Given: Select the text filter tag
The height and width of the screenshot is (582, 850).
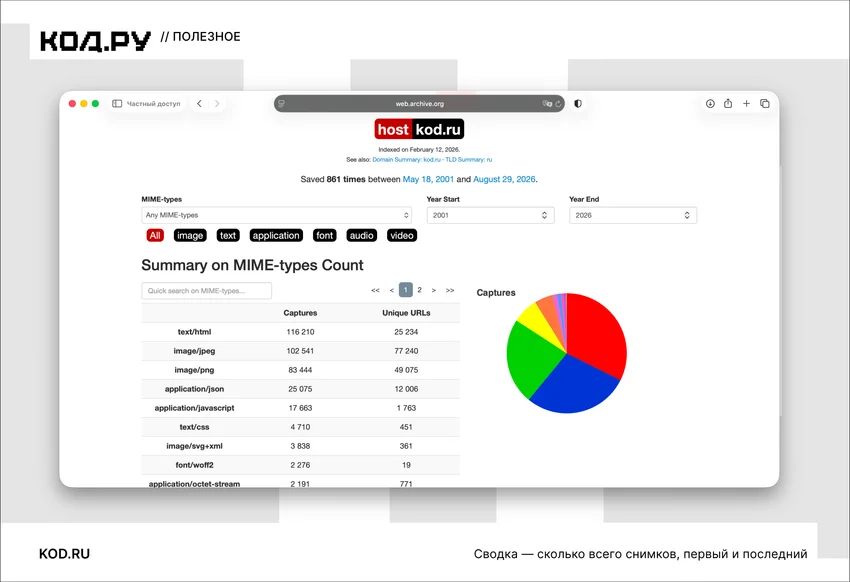Looking at the screenshot, I should click(x=228, y=235).
